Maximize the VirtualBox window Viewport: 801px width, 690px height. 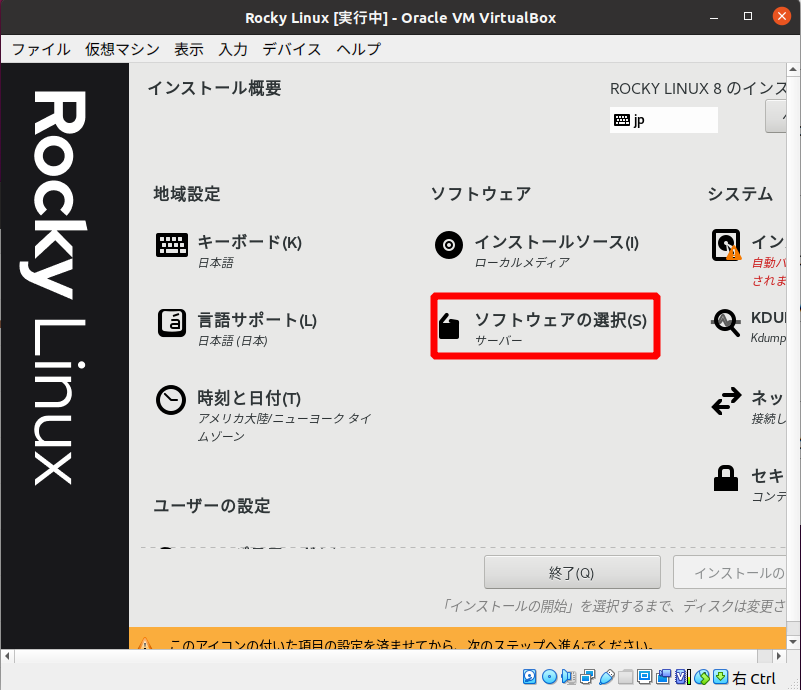tap(748, 16)
